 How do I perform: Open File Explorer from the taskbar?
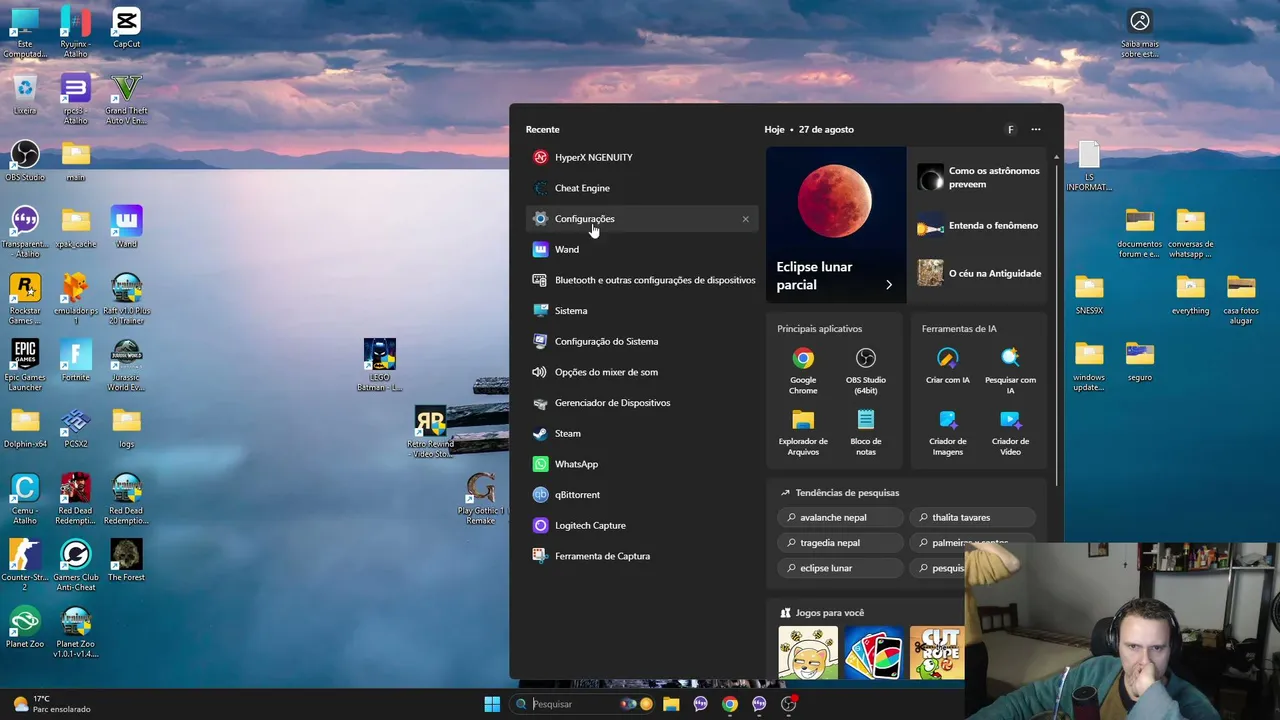671,704
